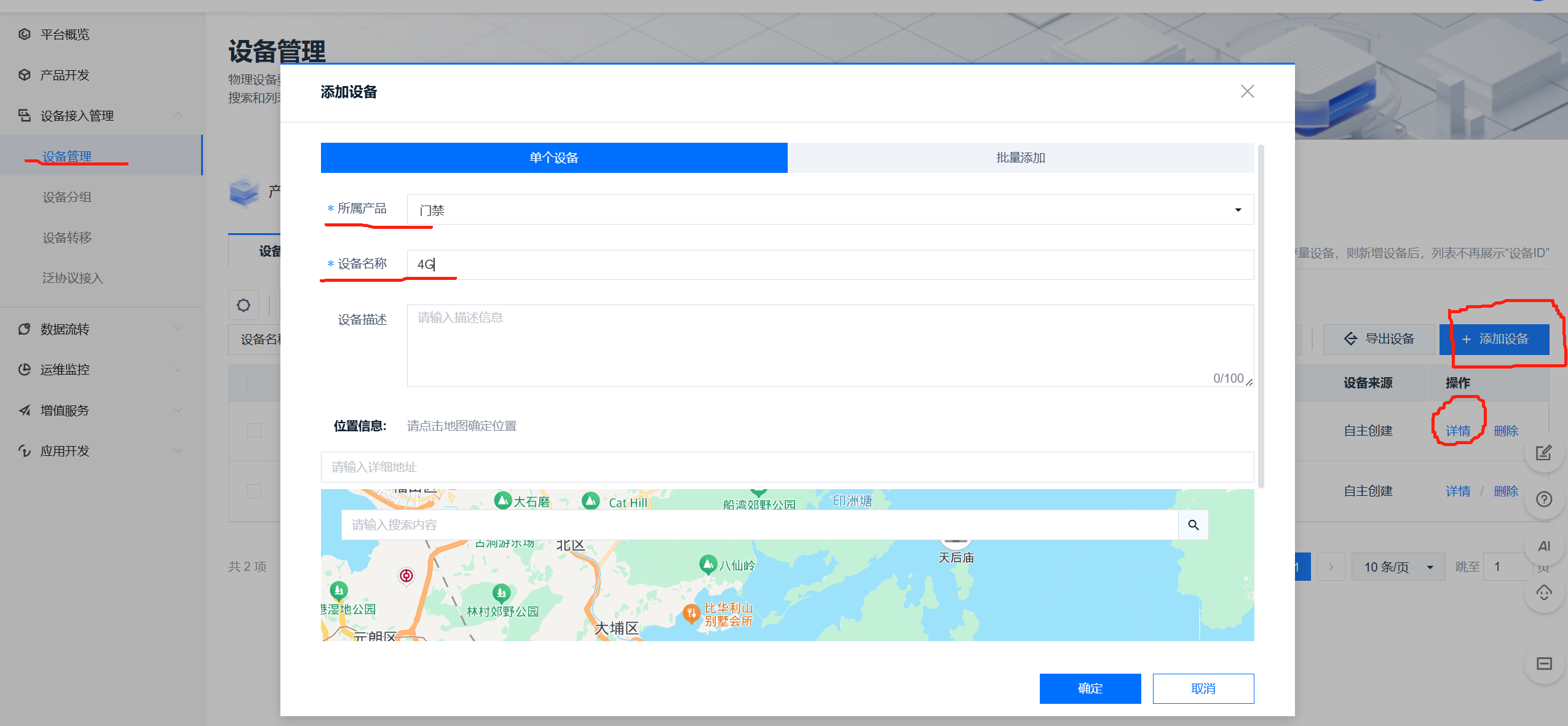This screenshot has height=726, width=1568.
Task: Click the refresh icon above device table
Action: tap(244, 305)
